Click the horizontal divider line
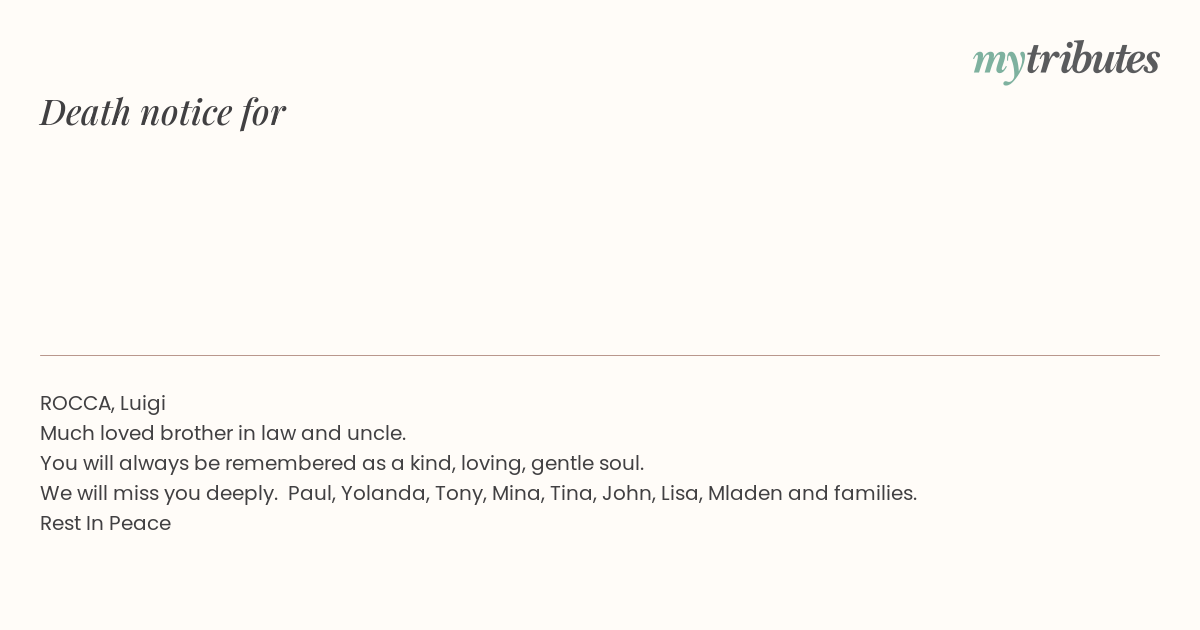 tap(600, 355)
